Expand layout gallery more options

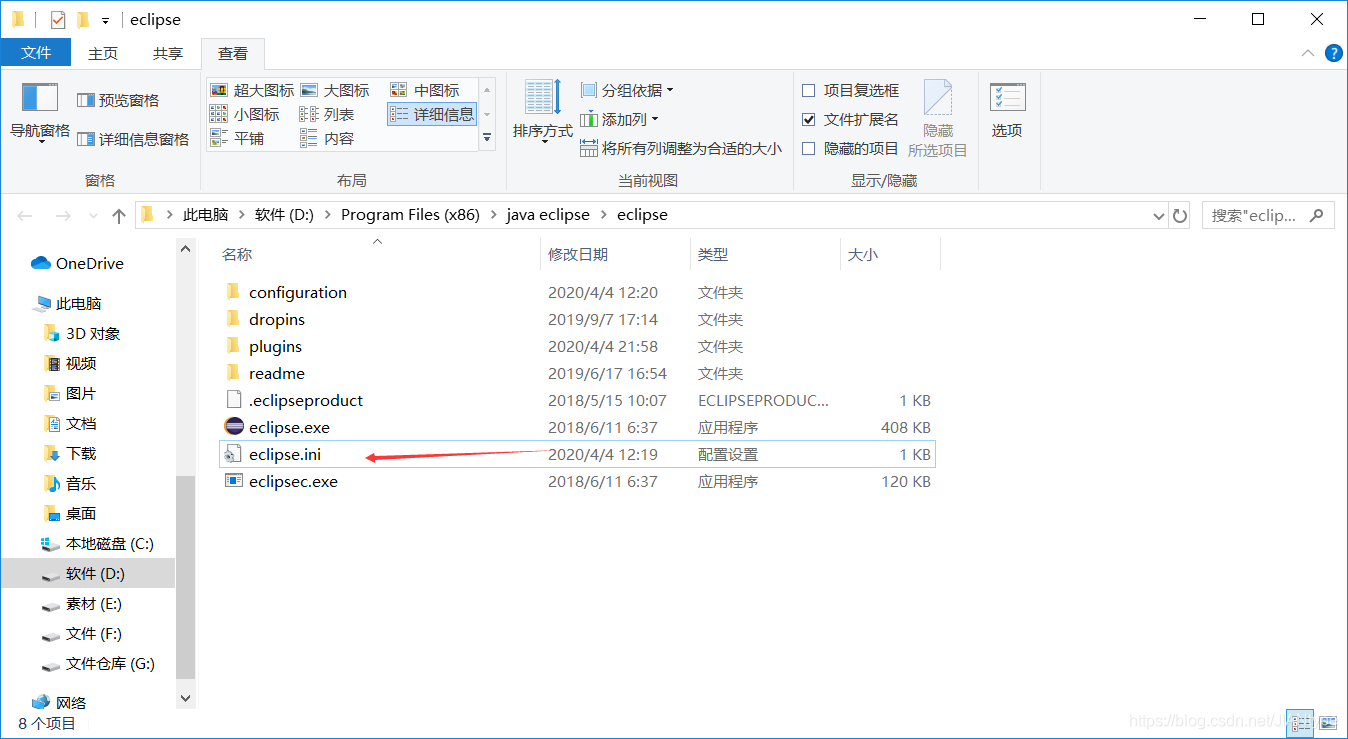[x=487, y=138]
